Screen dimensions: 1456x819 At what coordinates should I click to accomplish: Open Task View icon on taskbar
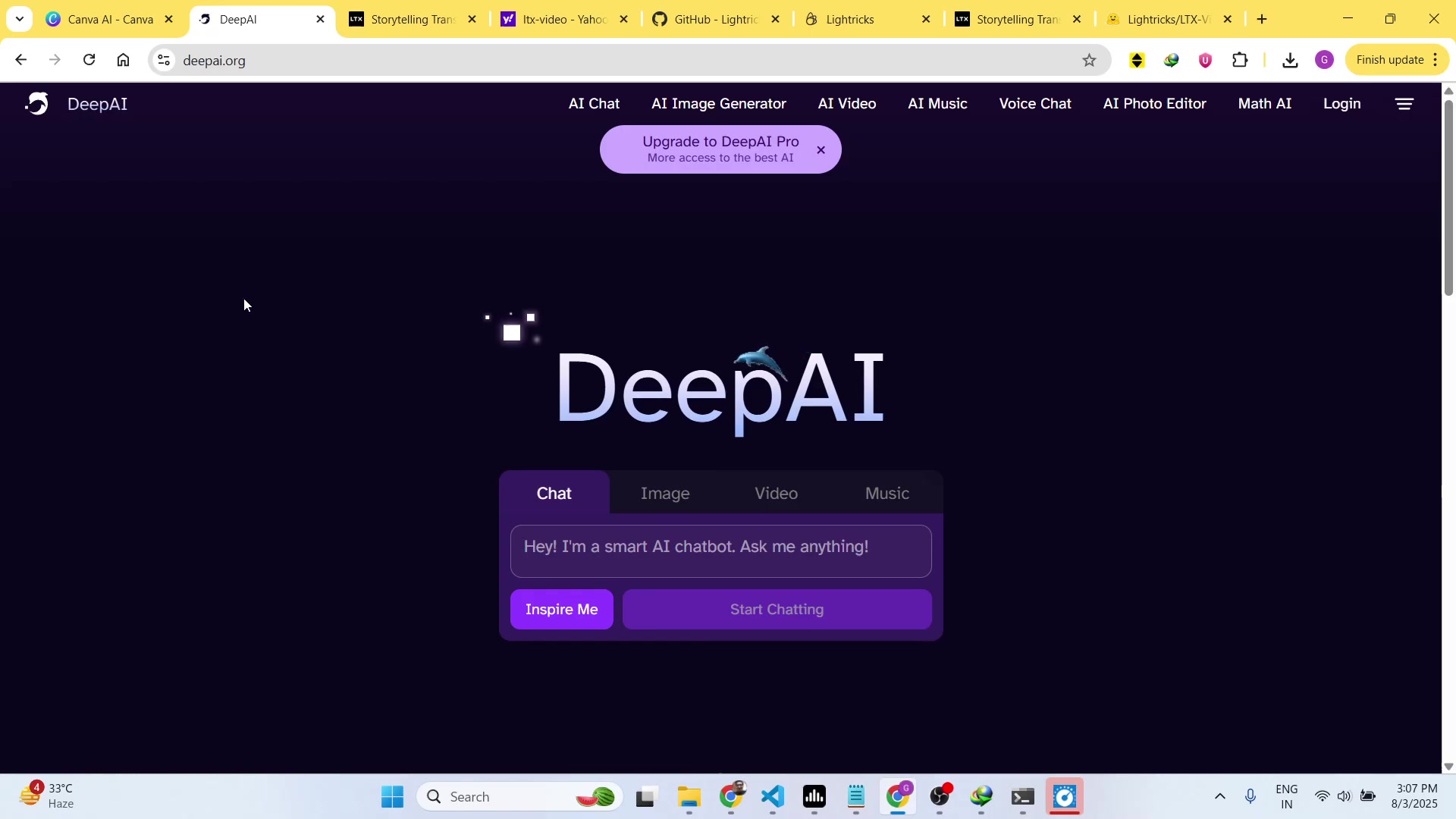click(x=645, y=797)
